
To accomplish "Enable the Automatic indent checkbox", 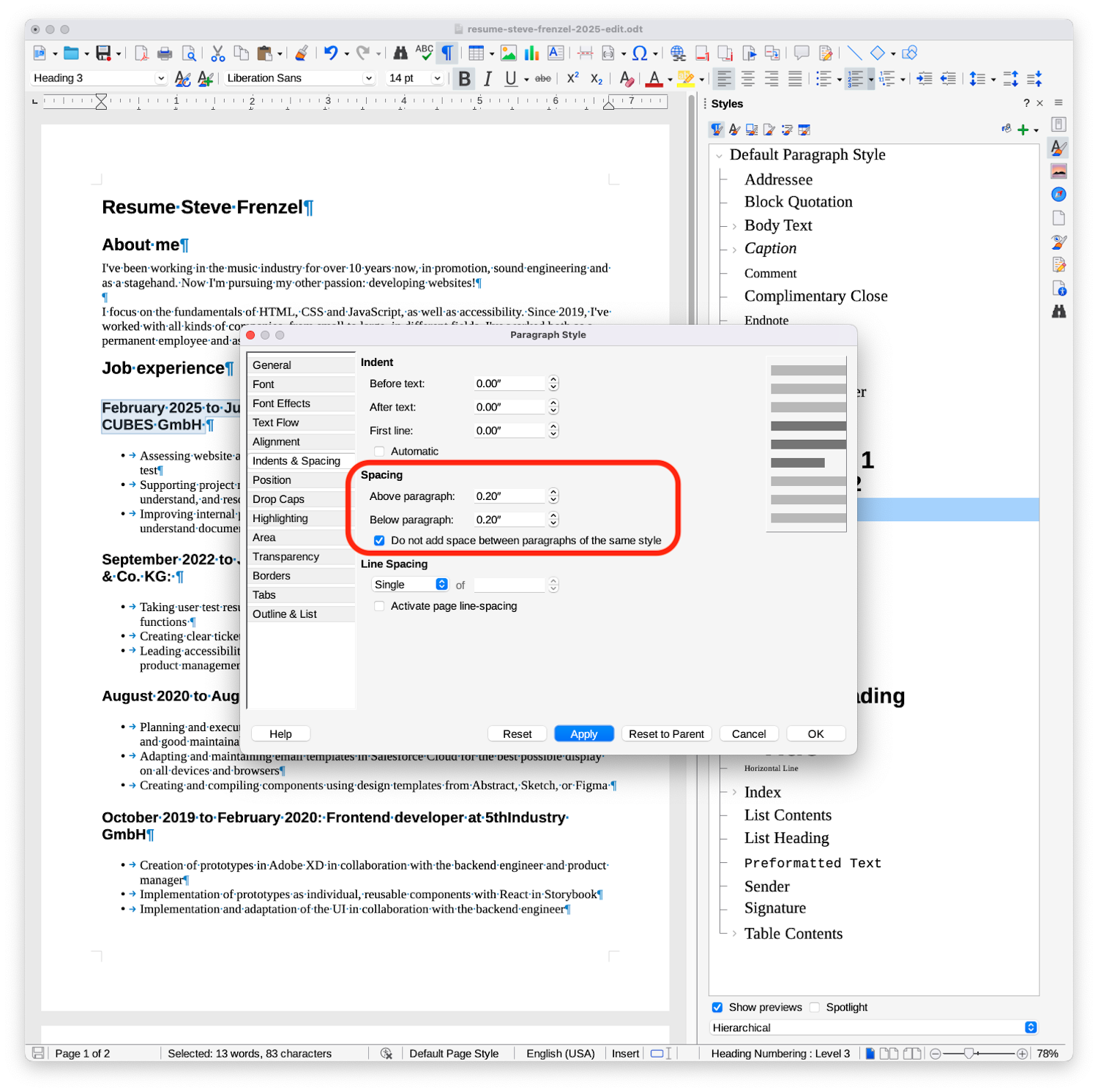I will tap(379, 452).
